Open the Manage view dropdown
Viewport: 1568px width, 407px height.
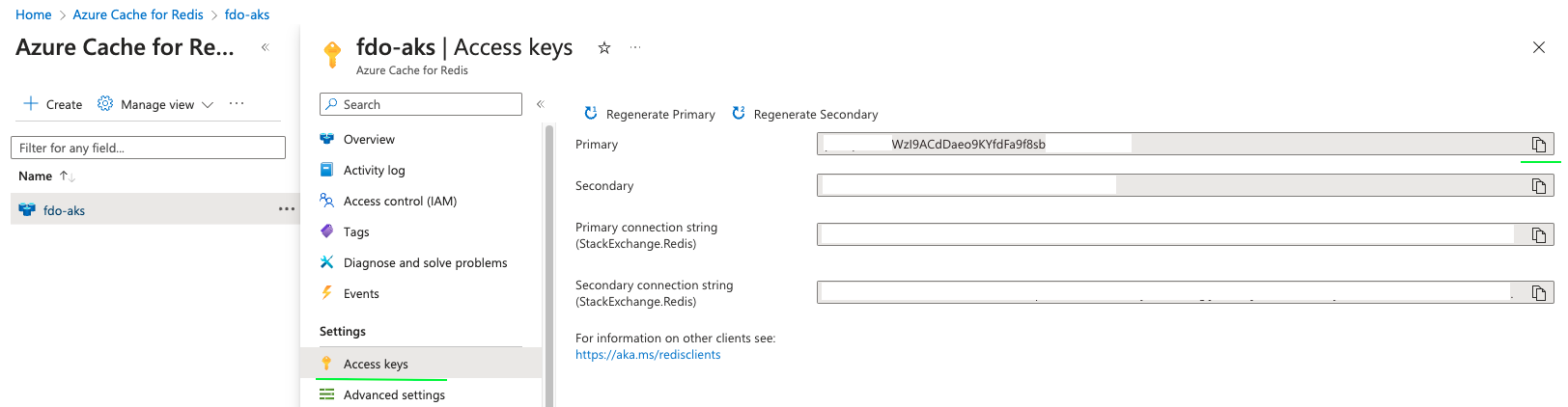tap(155, 104)
